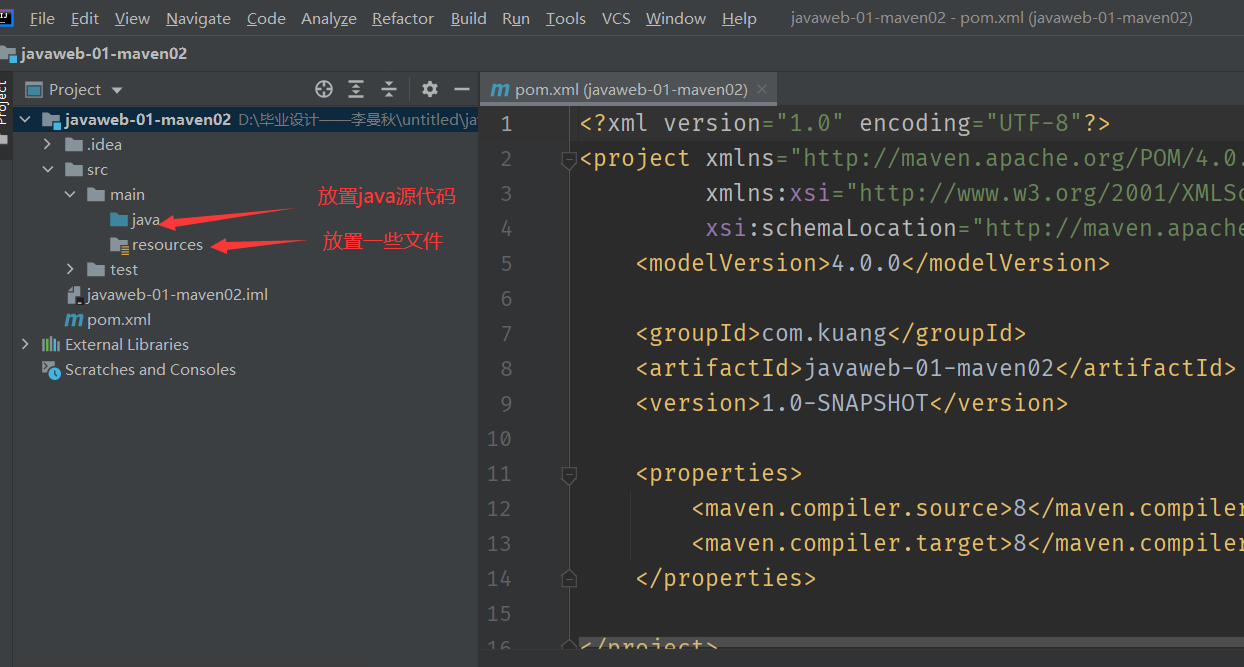Open the Code menu
Viewport: 1244px width, 667px height.
point(266,18)
